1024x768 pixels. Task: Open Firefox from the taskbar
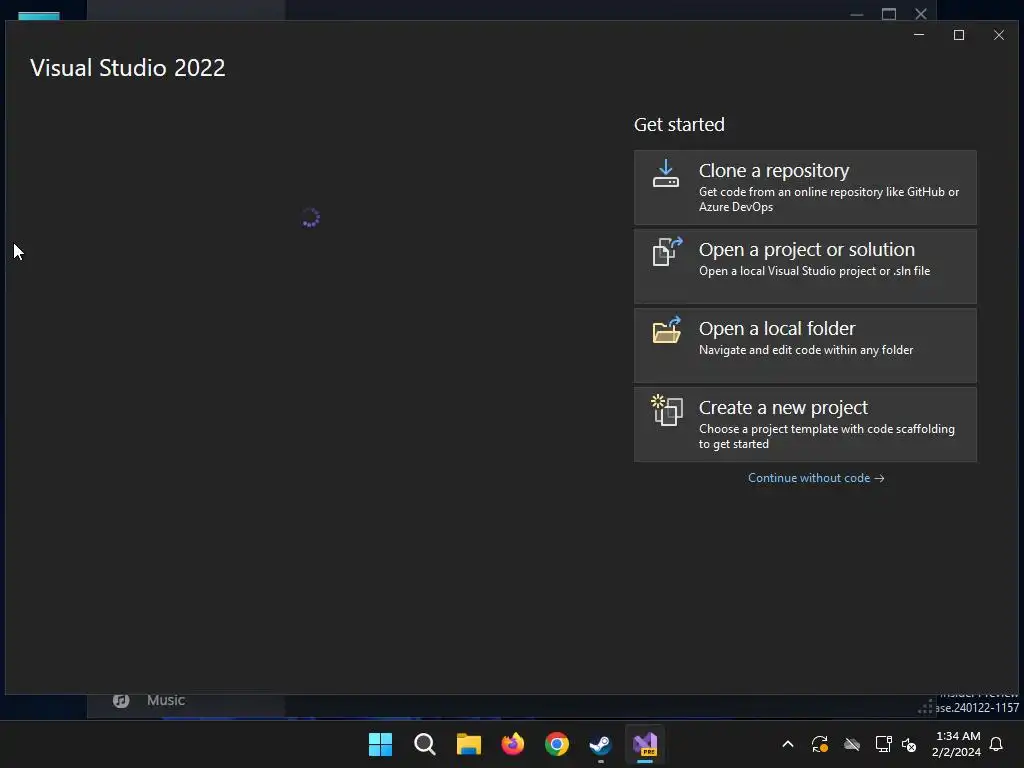click(513, 744)
